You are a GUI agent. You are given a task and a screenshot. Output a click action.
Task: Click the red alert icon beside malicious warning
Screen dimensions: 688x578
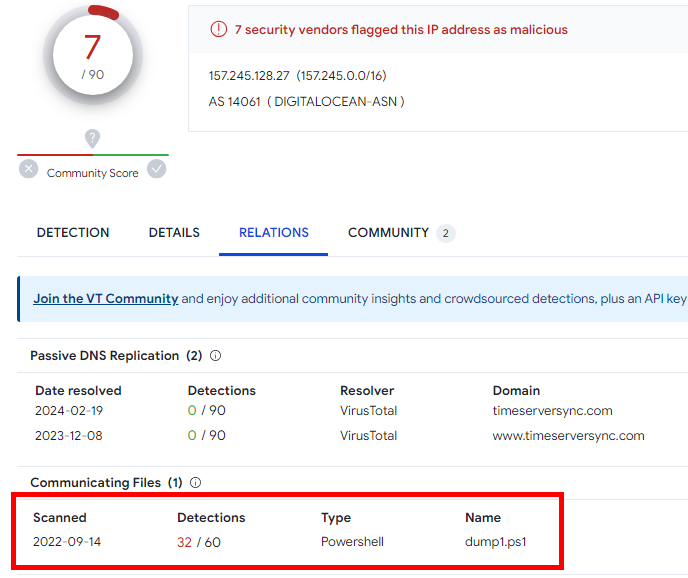[x=218, y=30]
